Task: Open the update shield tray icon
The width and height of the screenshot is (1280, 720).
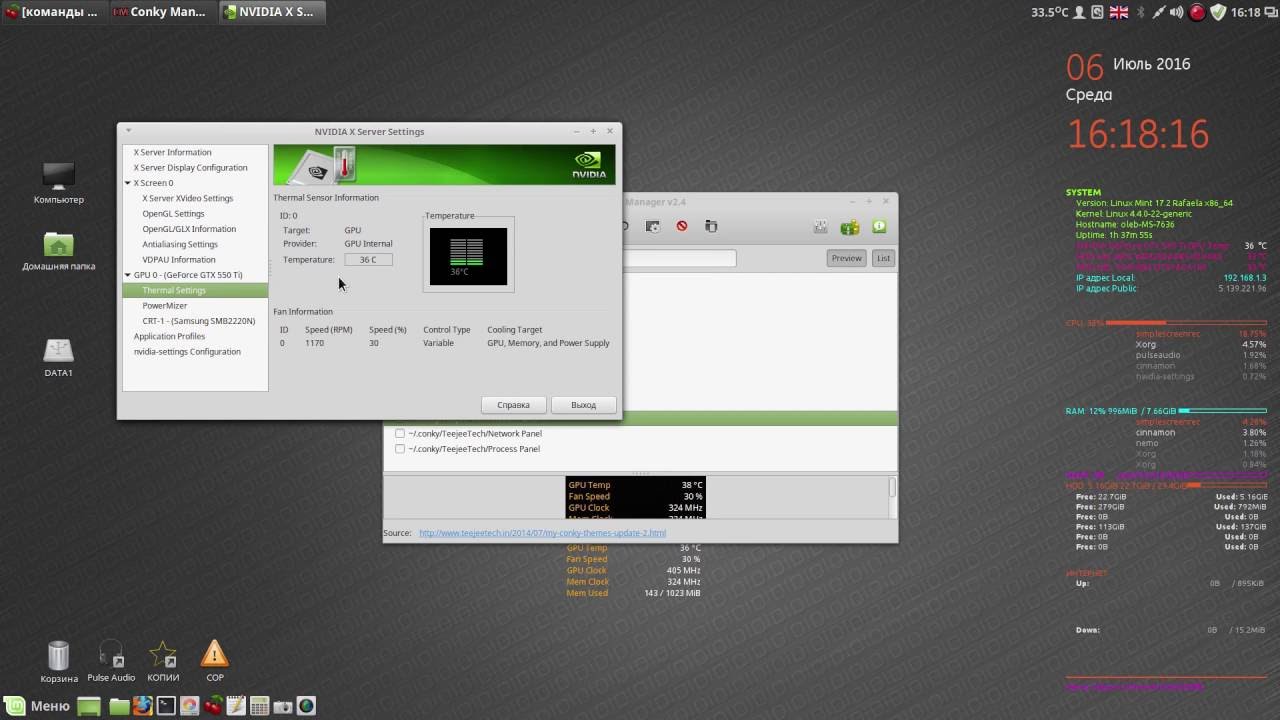Action: point(1218,12)
